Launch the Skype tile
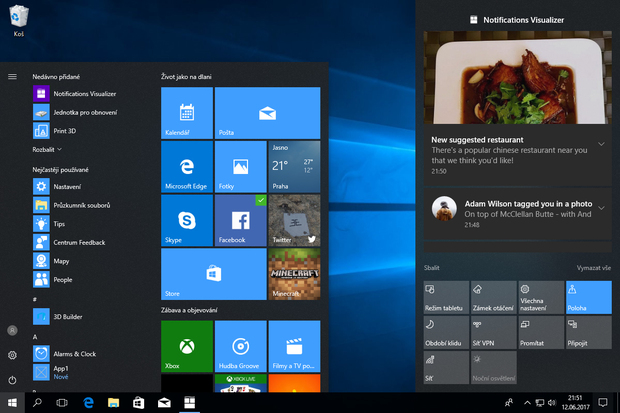The image size is (620, 413). [x=187, y=220]
